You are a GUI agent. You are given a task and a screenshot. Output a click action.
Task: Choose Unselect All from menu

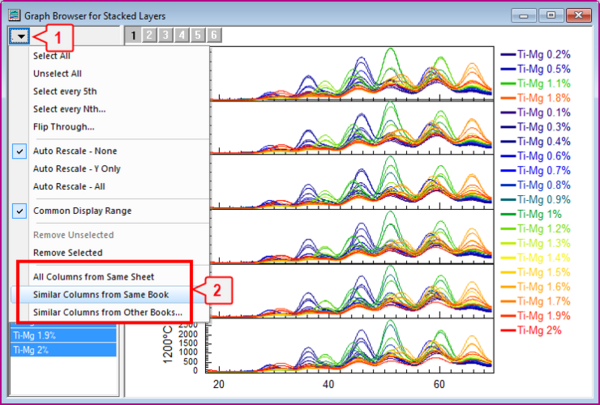pyautogui.click(x=57, y=73)
